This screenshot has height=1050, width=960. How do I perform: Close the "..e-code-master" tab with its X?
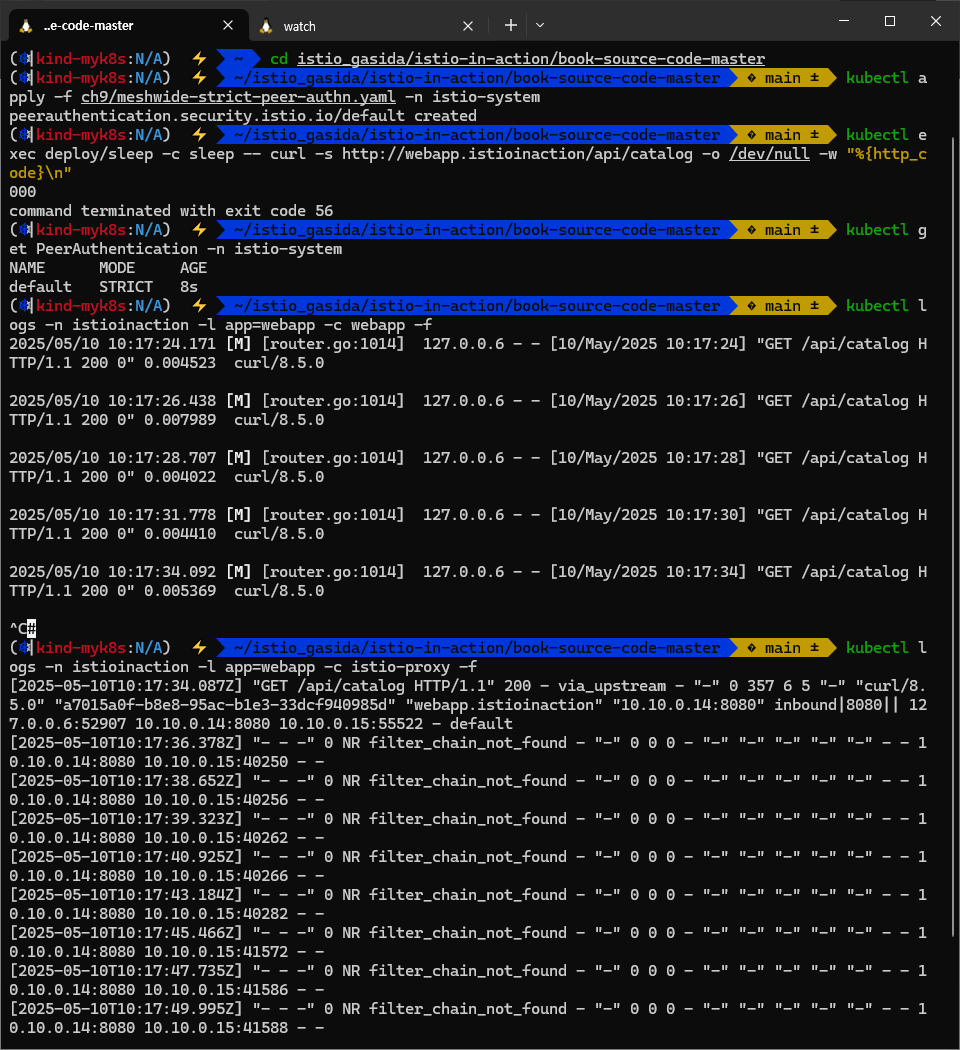[228, 25]
